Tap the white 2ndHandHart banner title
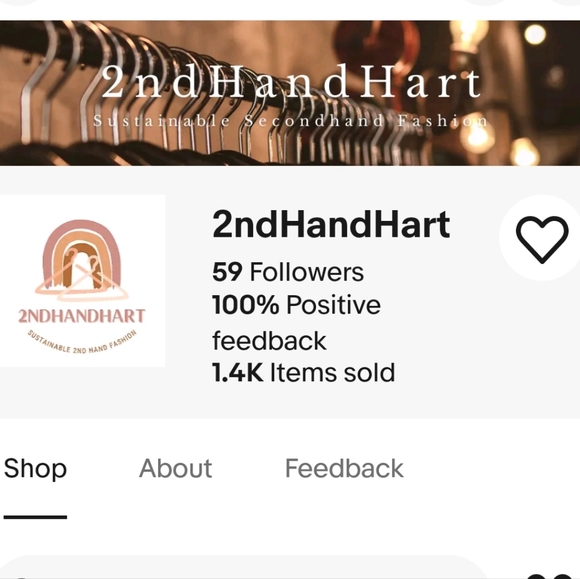Viewport: 580px width, 579px height. [x=291, y=82]
